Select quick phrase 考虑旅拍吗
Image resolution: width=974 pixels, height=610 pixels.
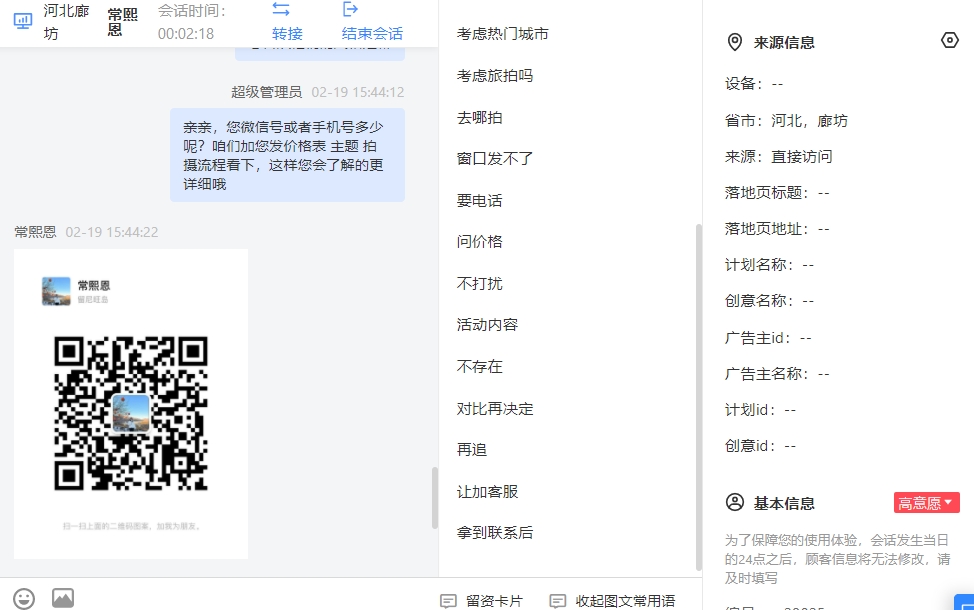click(x=494, y=76)
